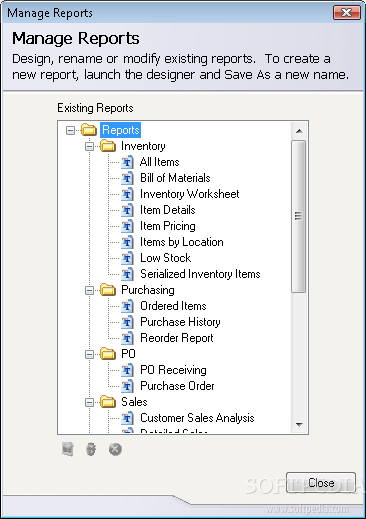The width and height of the screenshot is (366, 519).
Task: Select the Inventory Worksheet report icon
Action: pyautogui.click(x=127, y=194)
